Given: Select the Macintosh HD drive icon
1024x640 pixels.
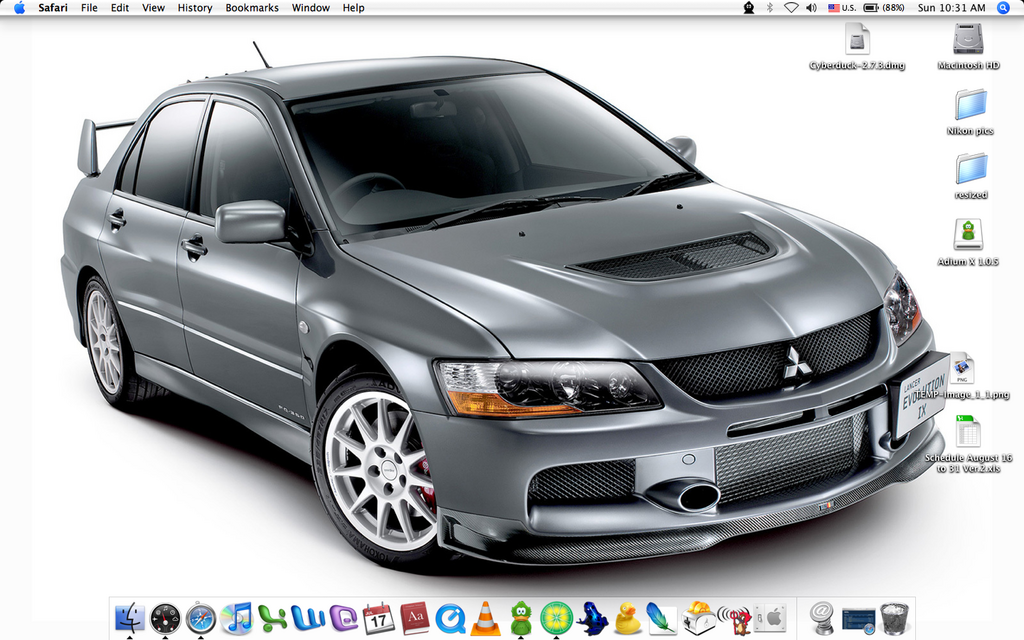Looking at the screenshot, I should point(968,47).
